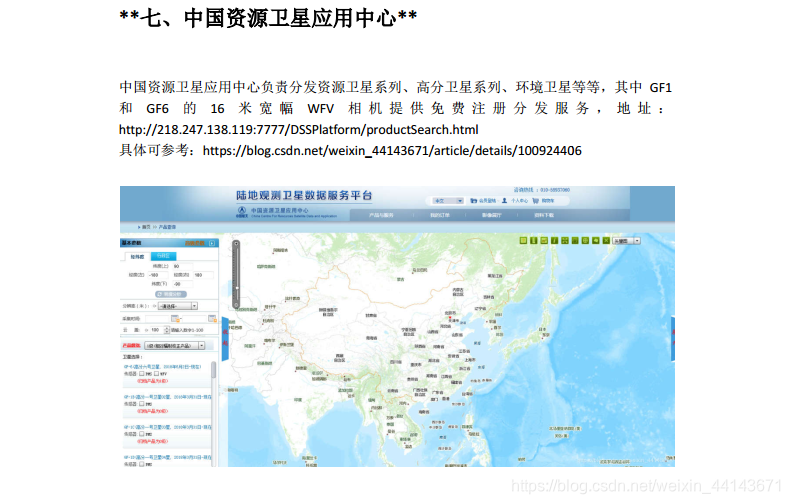This screenshot has height=504, width=790.
Task: Click the 陆地观测卫星数据服务平台 title
Action: point(304,196)
